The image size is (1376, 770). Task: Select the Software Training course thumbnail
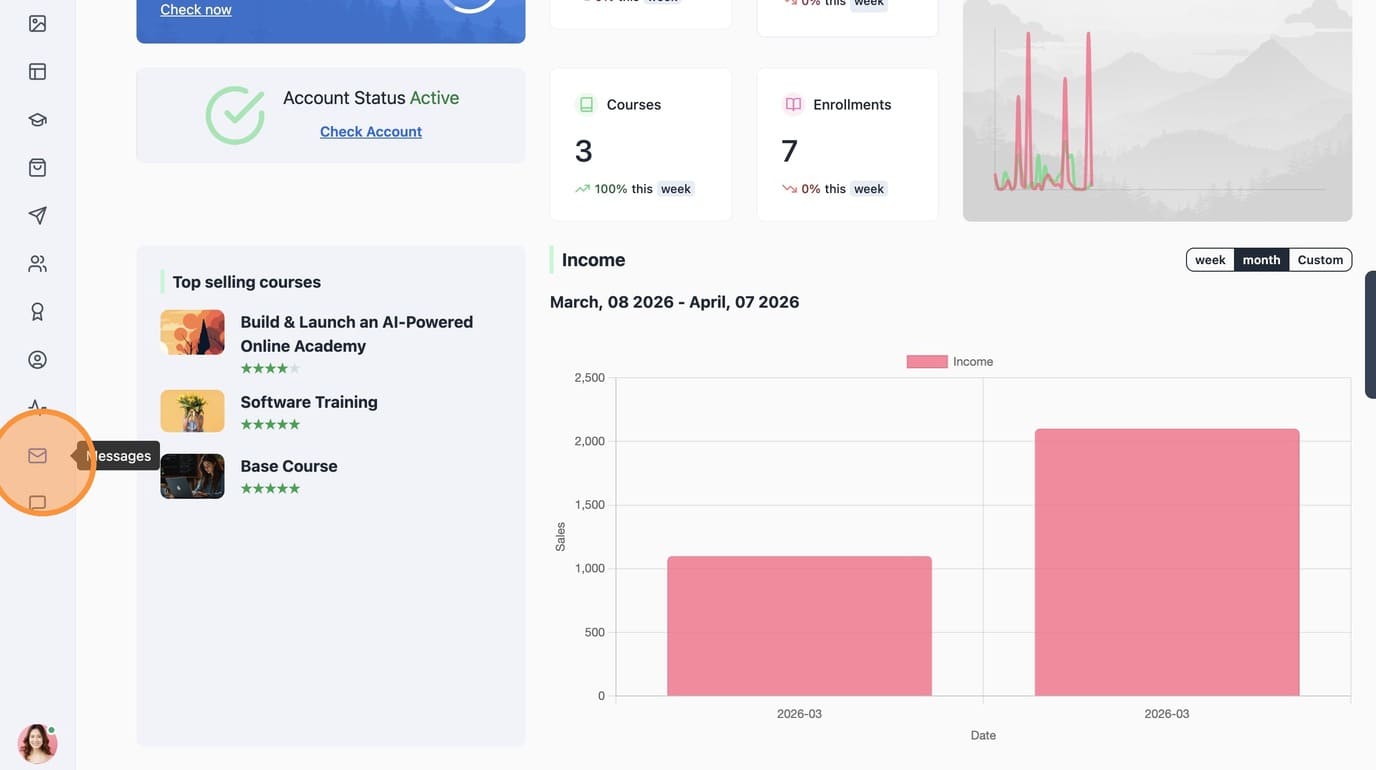point(192,411)
